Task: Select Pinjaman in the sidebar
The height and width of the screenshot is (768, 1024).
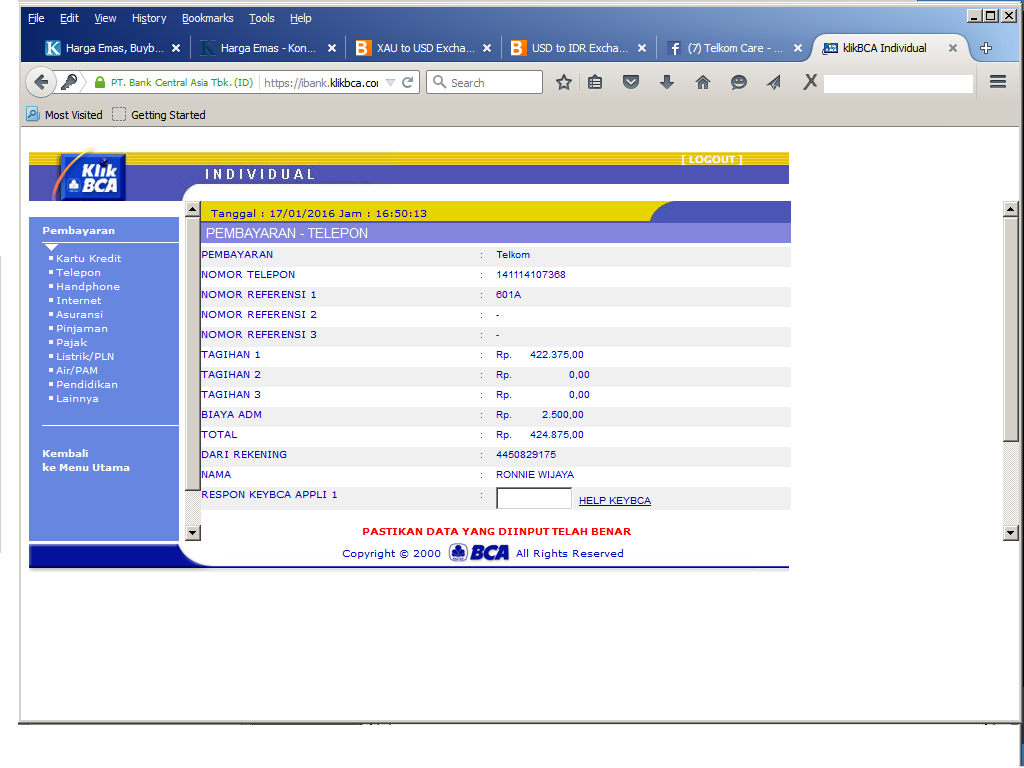Action: point(82,328)
